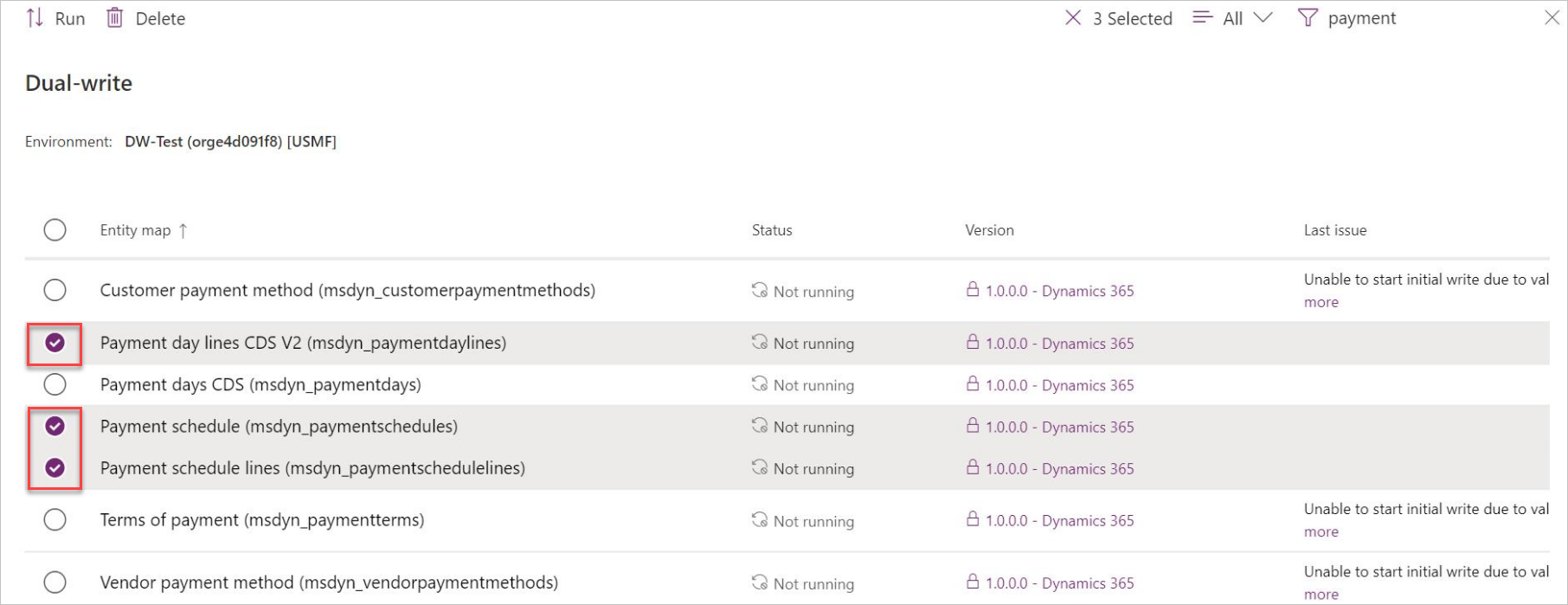Image resolution: width=1568 pixels, height=605 pixels.
Task: Click the Entity map sort arrow
Action: (183, 231)
